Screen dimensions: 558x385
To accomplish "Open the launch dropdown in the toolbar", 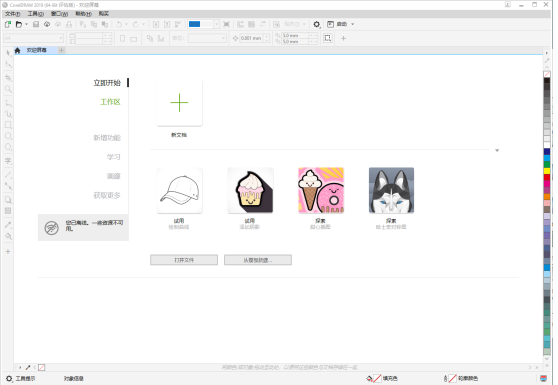I will click(x=341, y=24).
